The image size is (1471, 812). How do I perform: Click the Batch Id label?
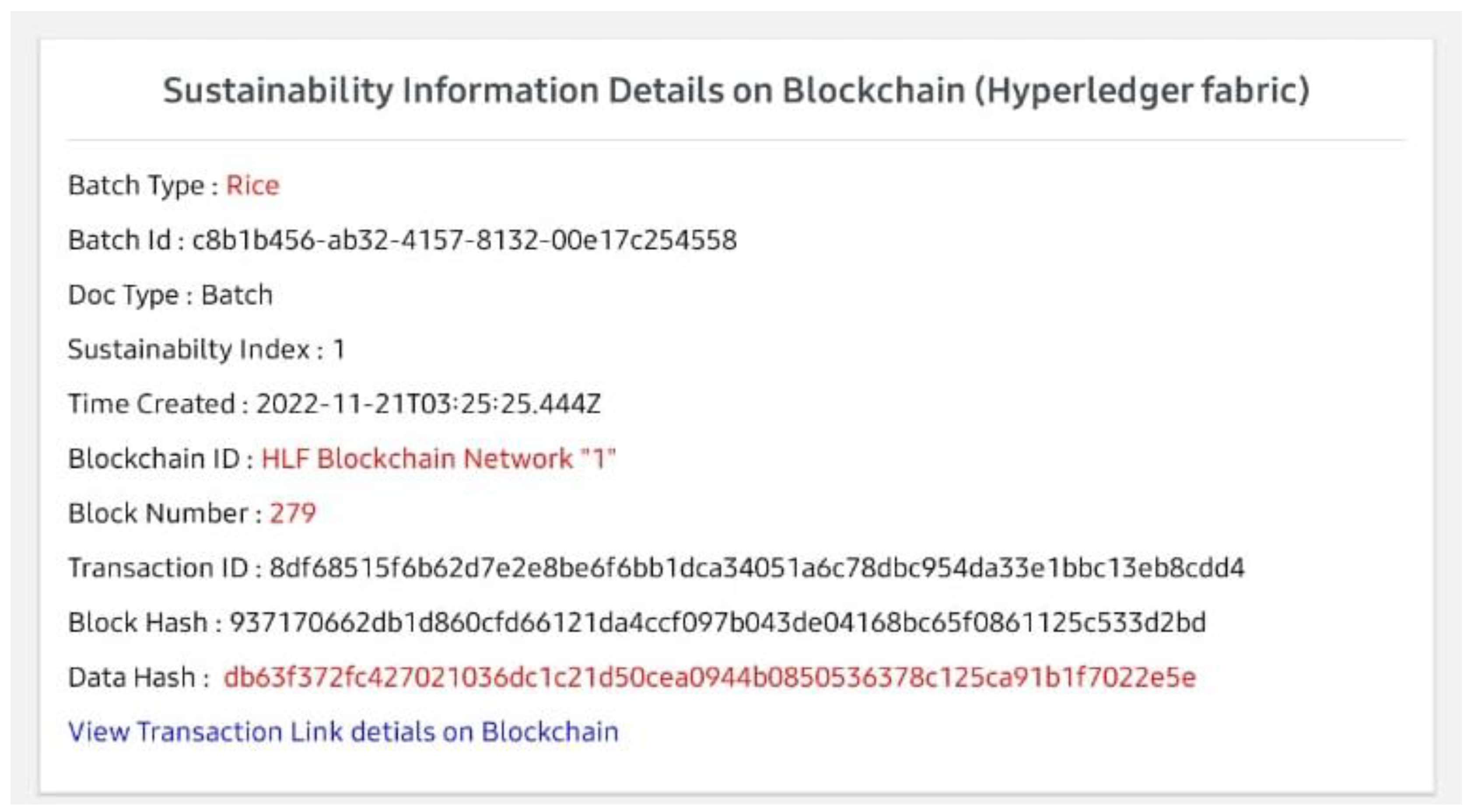[x=119, y=240]
